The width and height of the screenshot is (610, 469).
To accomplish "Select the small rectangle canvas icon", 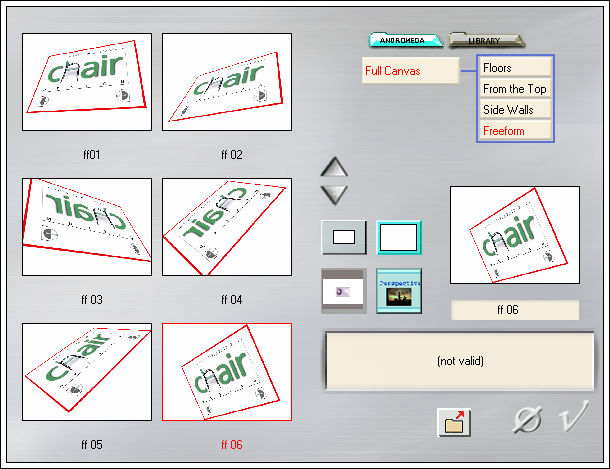I will tap(344, 237).
